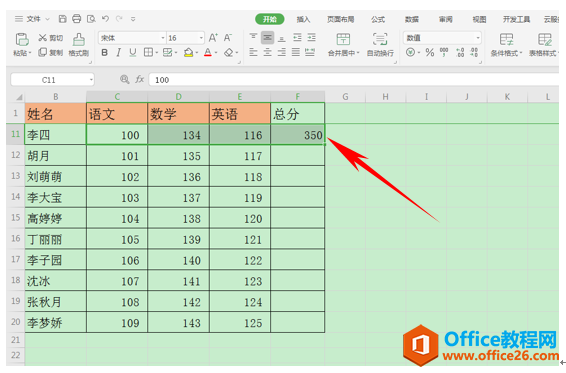The image size is (566, 373).
Task: Click the Redo arrow icon
Action: [x=119, y=18]
